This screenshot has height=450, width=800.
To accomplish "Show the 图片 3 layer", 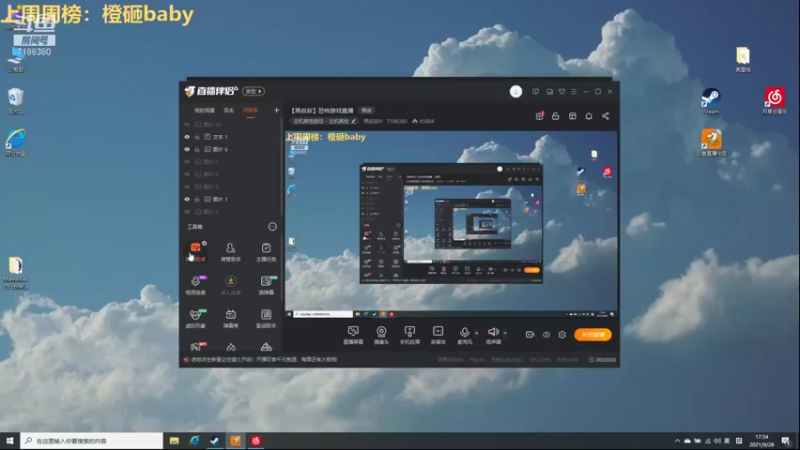I will [x=187, y=187].
